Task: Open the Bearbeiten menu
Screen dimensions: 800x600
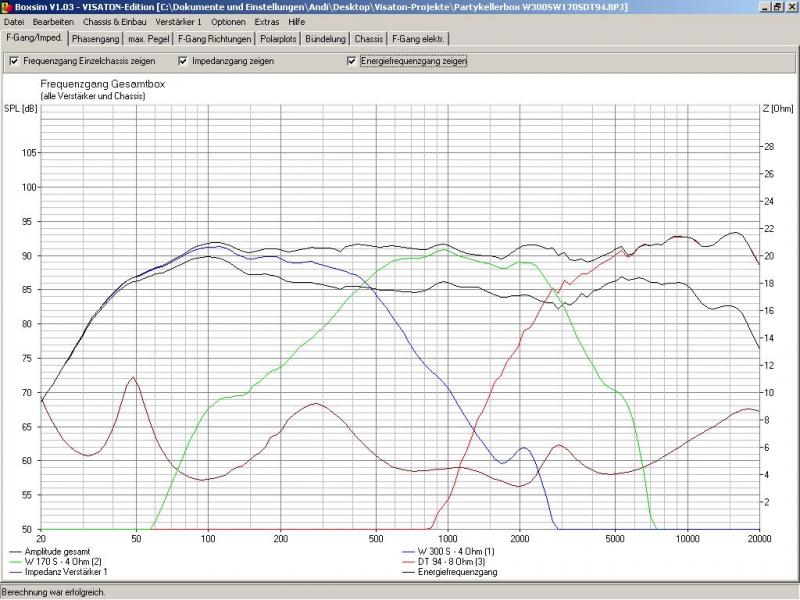Action: (53, 22)
